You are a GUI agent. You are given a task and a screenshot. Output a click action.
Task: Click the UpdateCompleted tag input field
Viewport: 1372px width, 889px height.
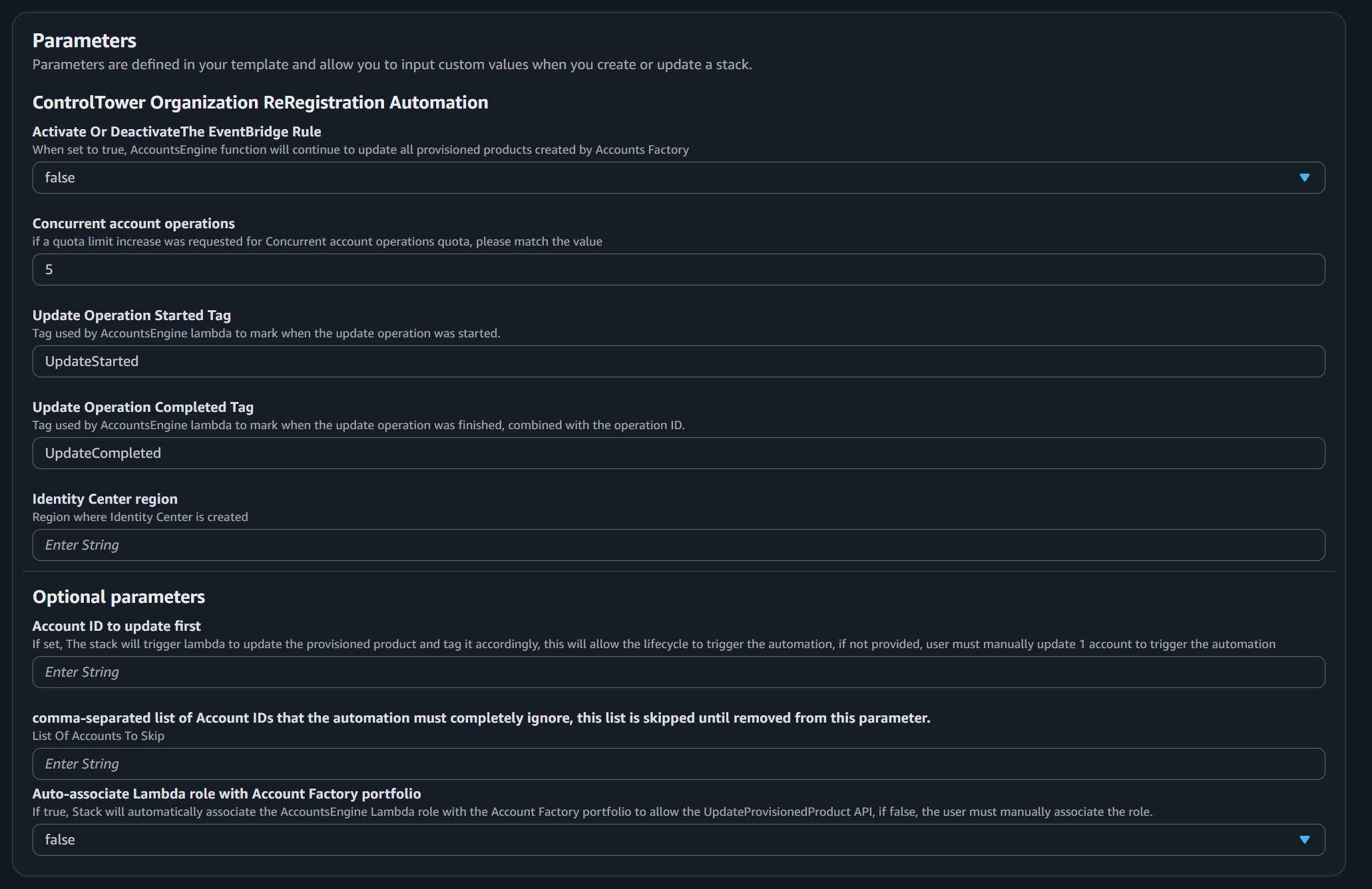click(678, 453)
